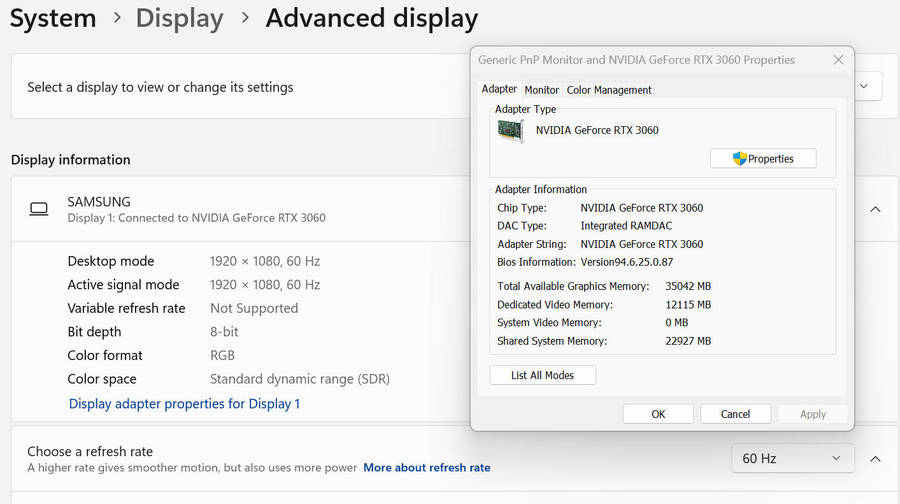Viewport: 900px width, 504px height.
Task: Click the Apply button
Action: point(812,414)
